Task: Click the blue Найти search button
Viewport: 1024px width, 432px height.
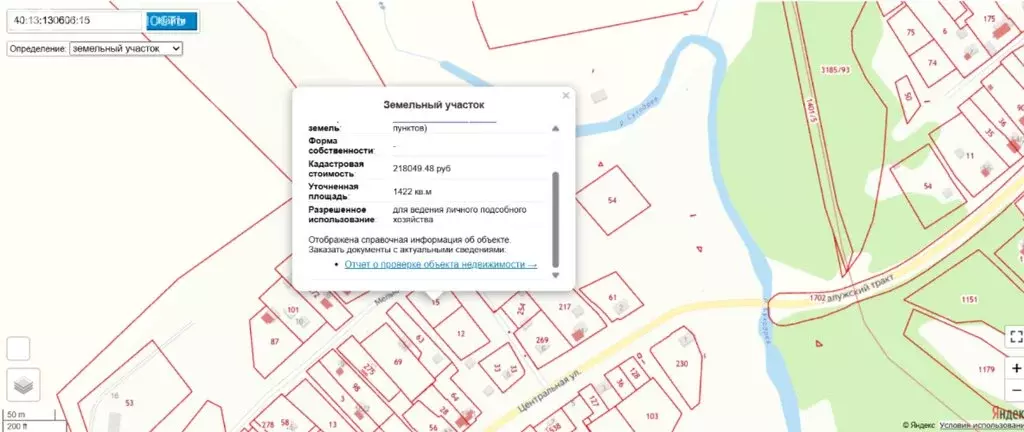Action: pyautogui.click(x=171, y=20)
